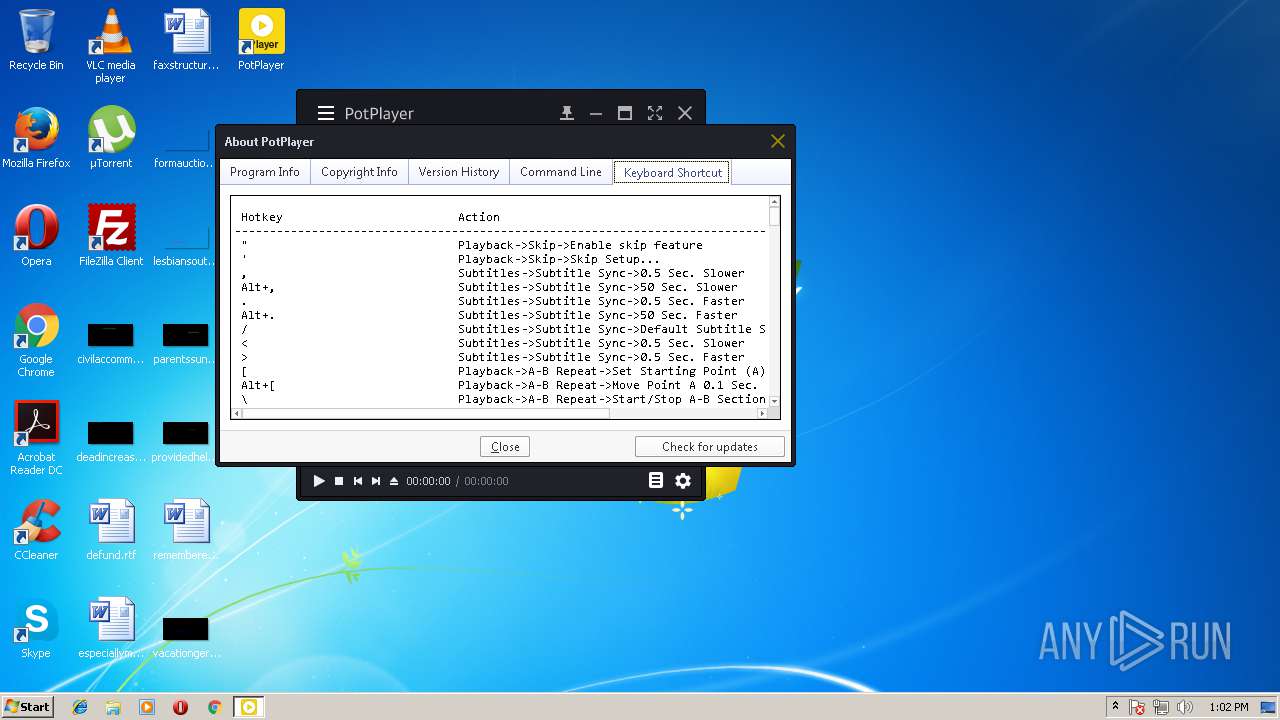Image resolution: width=1280 pixels, height=720 pixels.
Task: Click the horizontal scrollbar left arrow
Action: (237, 413)
